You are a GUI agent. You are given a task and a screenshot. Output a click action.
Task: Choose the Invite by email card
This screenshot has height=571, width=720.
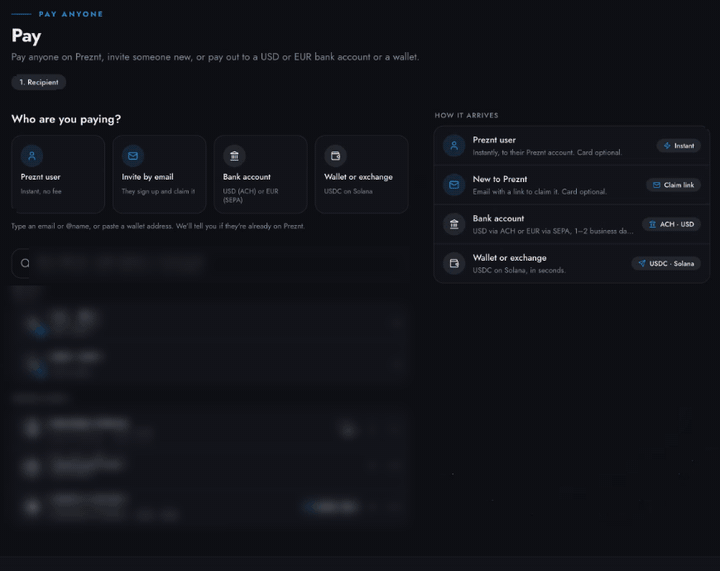click(x=159, y=174)
